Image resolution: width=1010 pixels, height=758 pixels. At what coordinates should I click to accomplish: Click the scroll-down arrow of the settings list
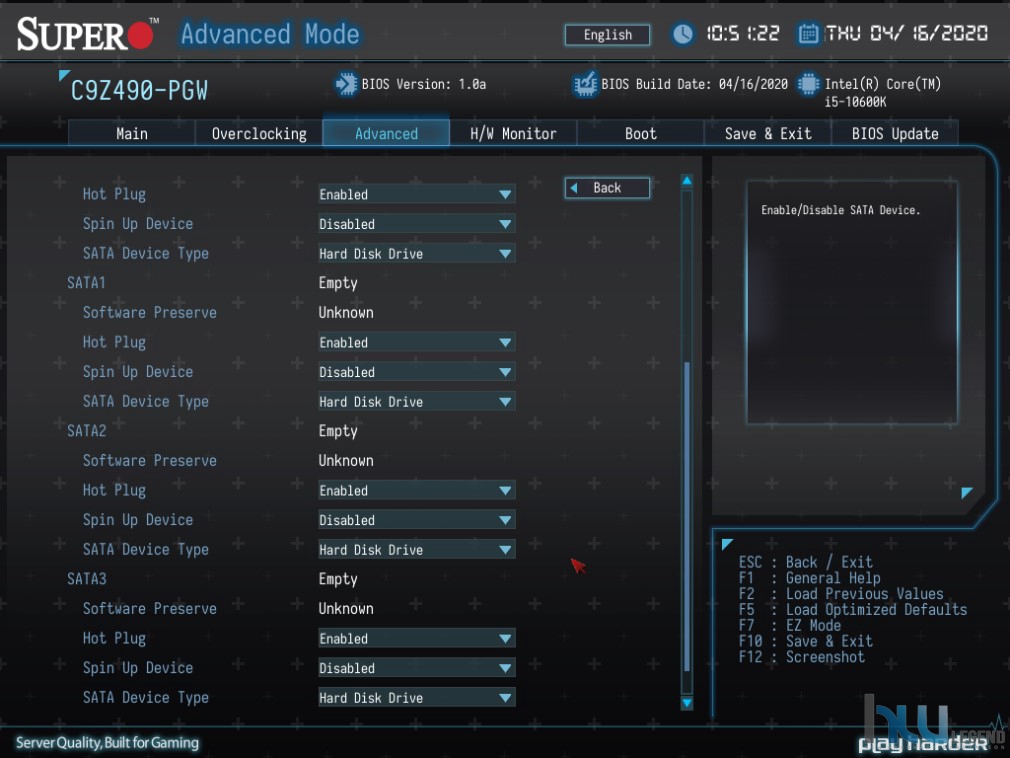(x=687, y=703)
